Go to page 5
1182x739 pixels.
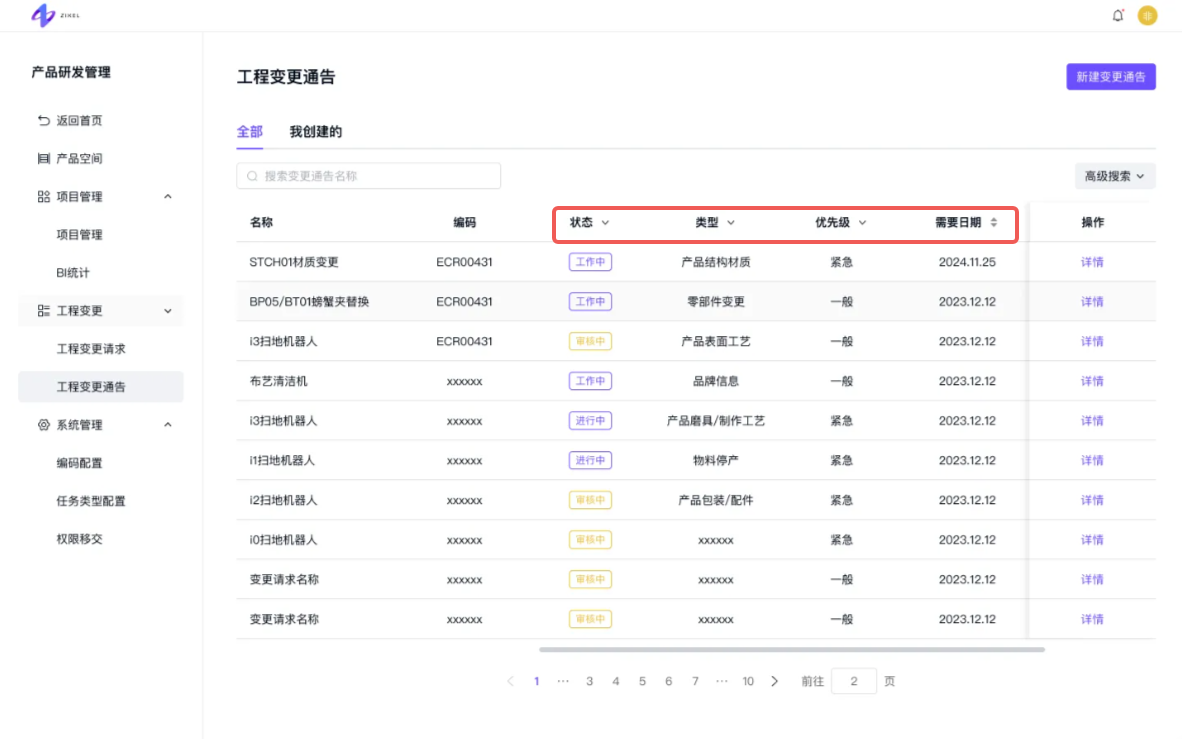point(642,681)
